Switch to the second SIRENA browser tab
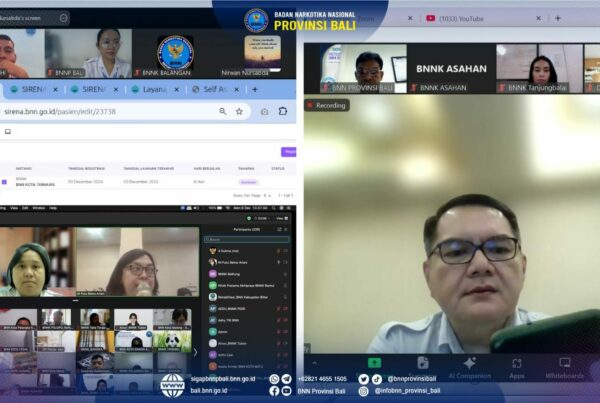Image resolution: width=600 pixels, height=403 pixels. [93, 89]
